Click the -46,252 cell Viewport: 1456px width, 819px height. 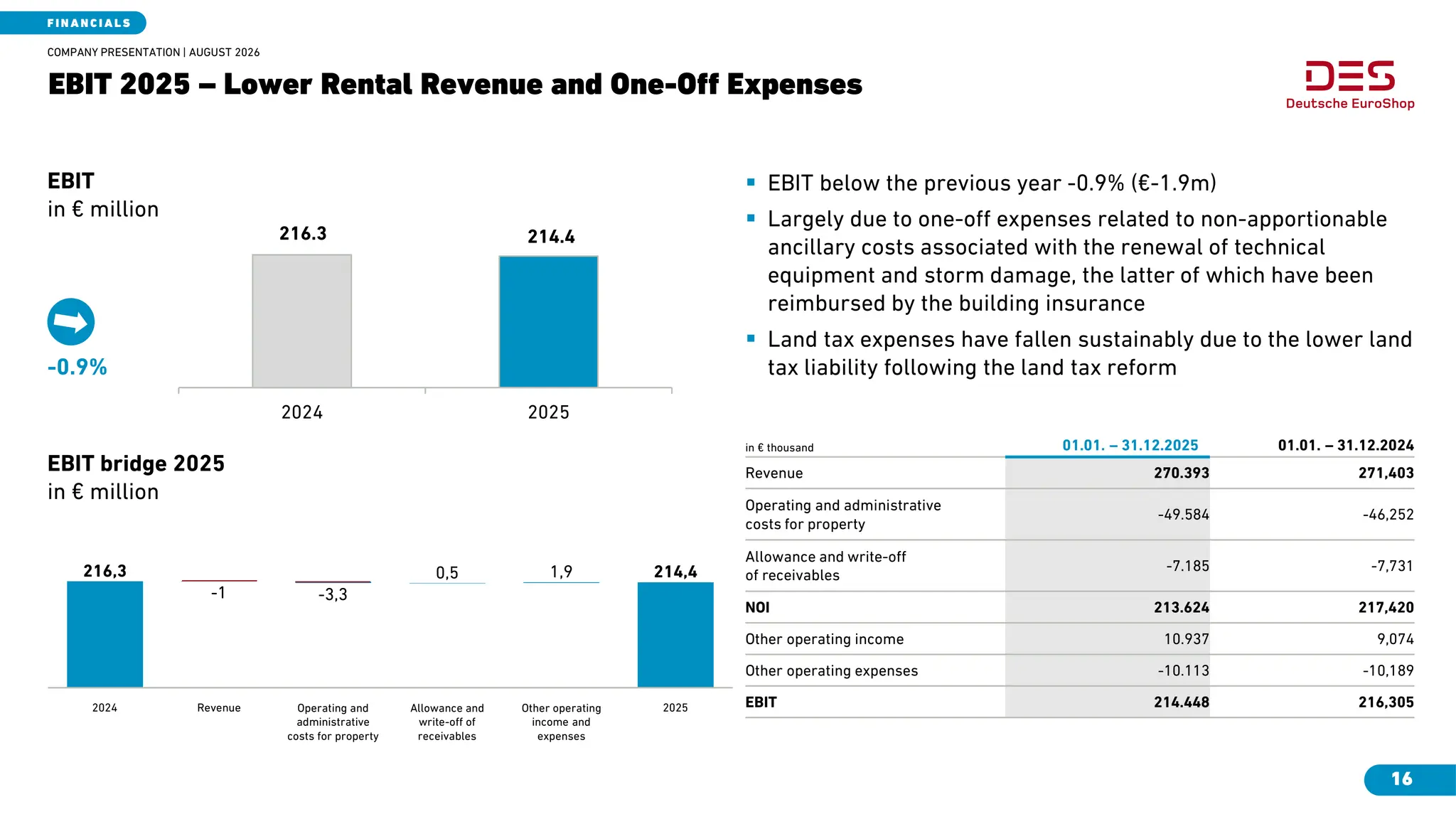click(x=1388, y=515)
